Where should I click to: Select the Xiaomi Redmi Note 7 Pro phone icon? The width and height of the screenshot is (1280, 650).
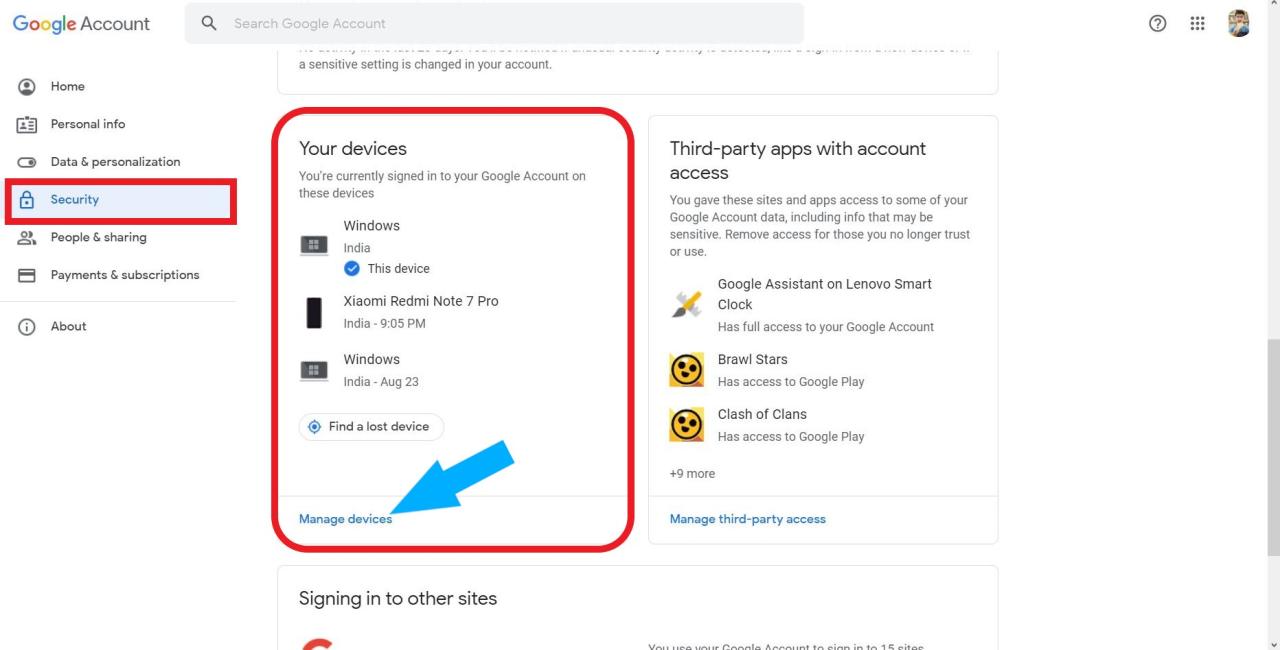point(314,313)
